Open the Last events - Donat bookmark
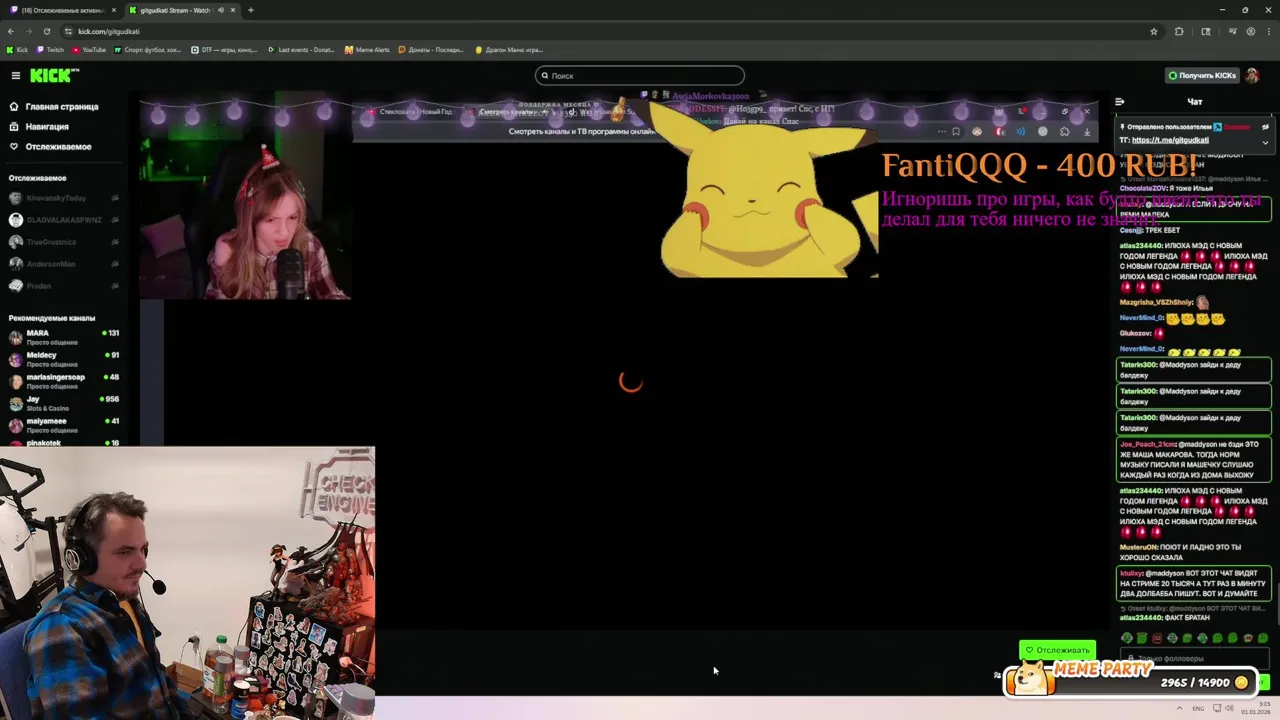This screenshot has width=1280, height=720. [302, 49]
